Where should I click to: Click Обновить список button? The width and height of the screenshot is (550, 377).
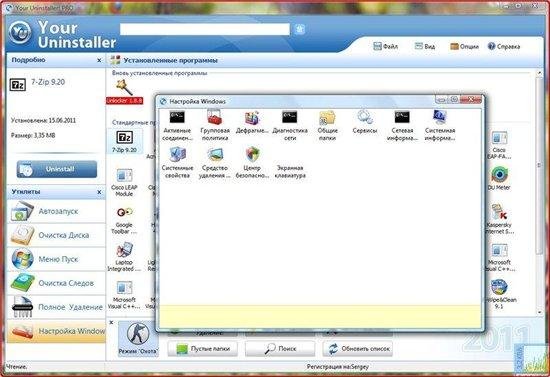[358, 349]
